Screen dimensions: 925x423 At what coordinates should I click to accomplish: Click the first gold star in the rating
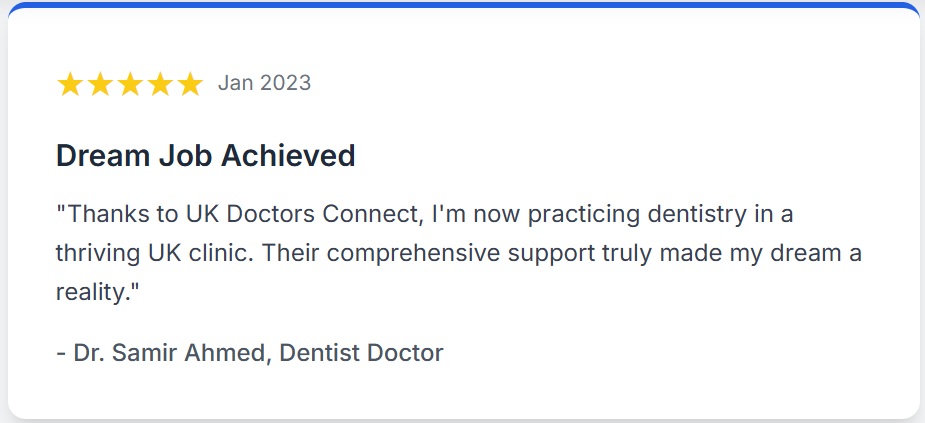point(70,84)
